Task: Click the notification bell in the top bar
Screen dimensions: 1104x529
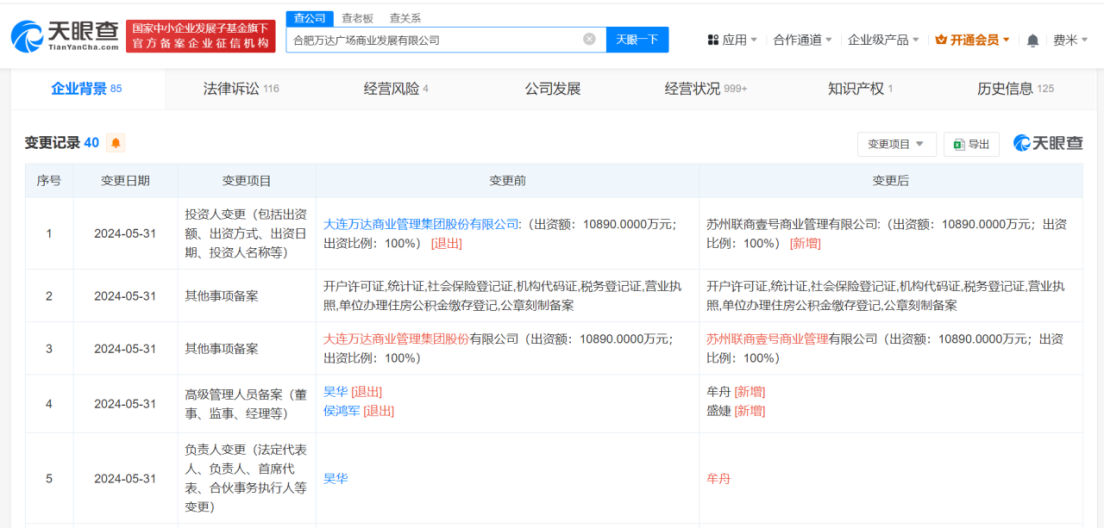Action: click(x=1032, y=40)
